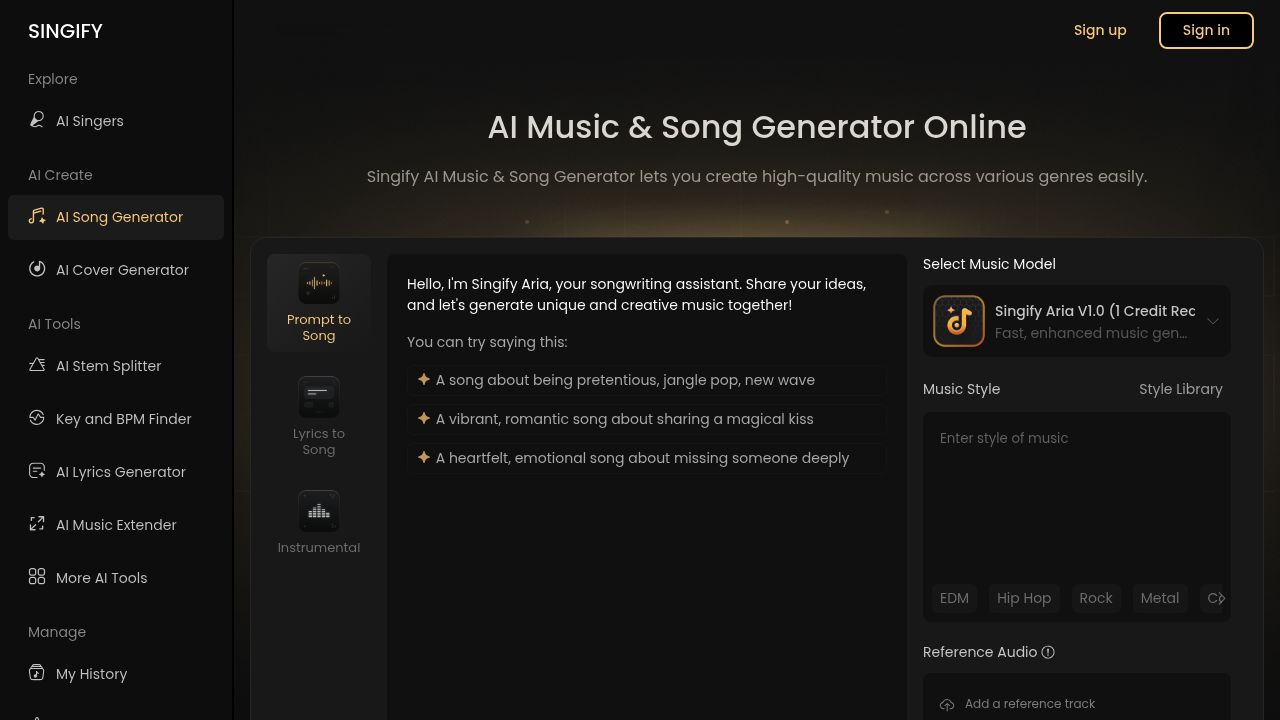The height and width of the screenshot is (720, 1280).
Task: Click the upload cloud icon for reference track
Action: [947, 705]
